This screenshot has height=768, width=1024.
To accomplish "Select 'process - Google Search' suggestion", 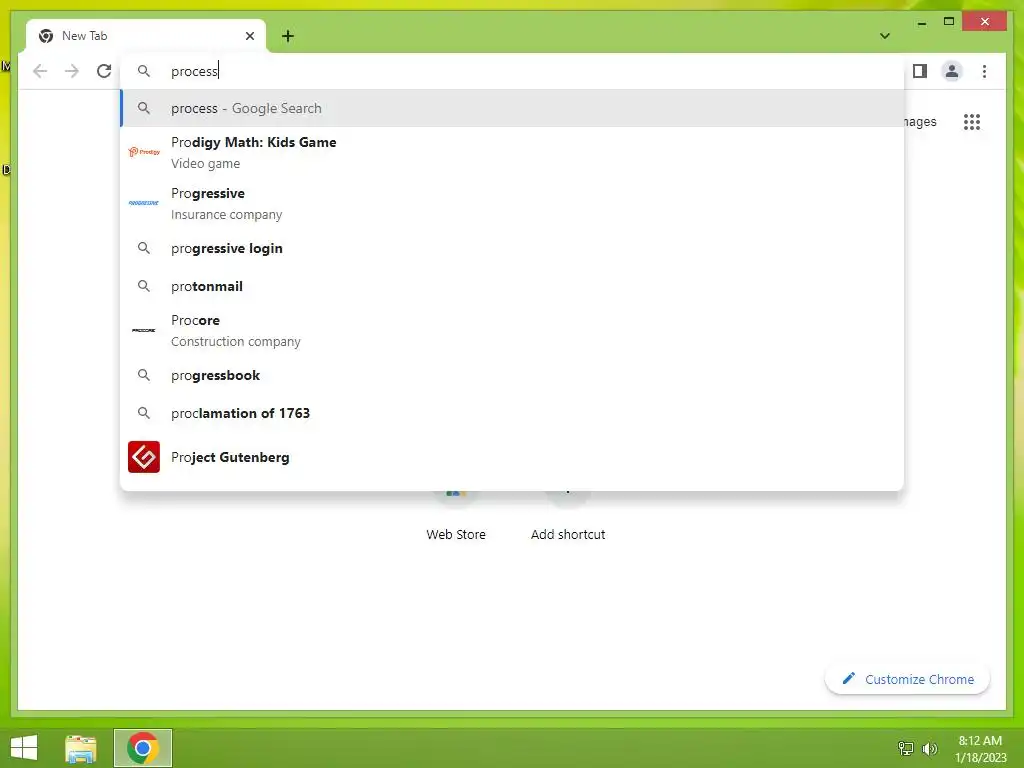I will click(513, 108).
